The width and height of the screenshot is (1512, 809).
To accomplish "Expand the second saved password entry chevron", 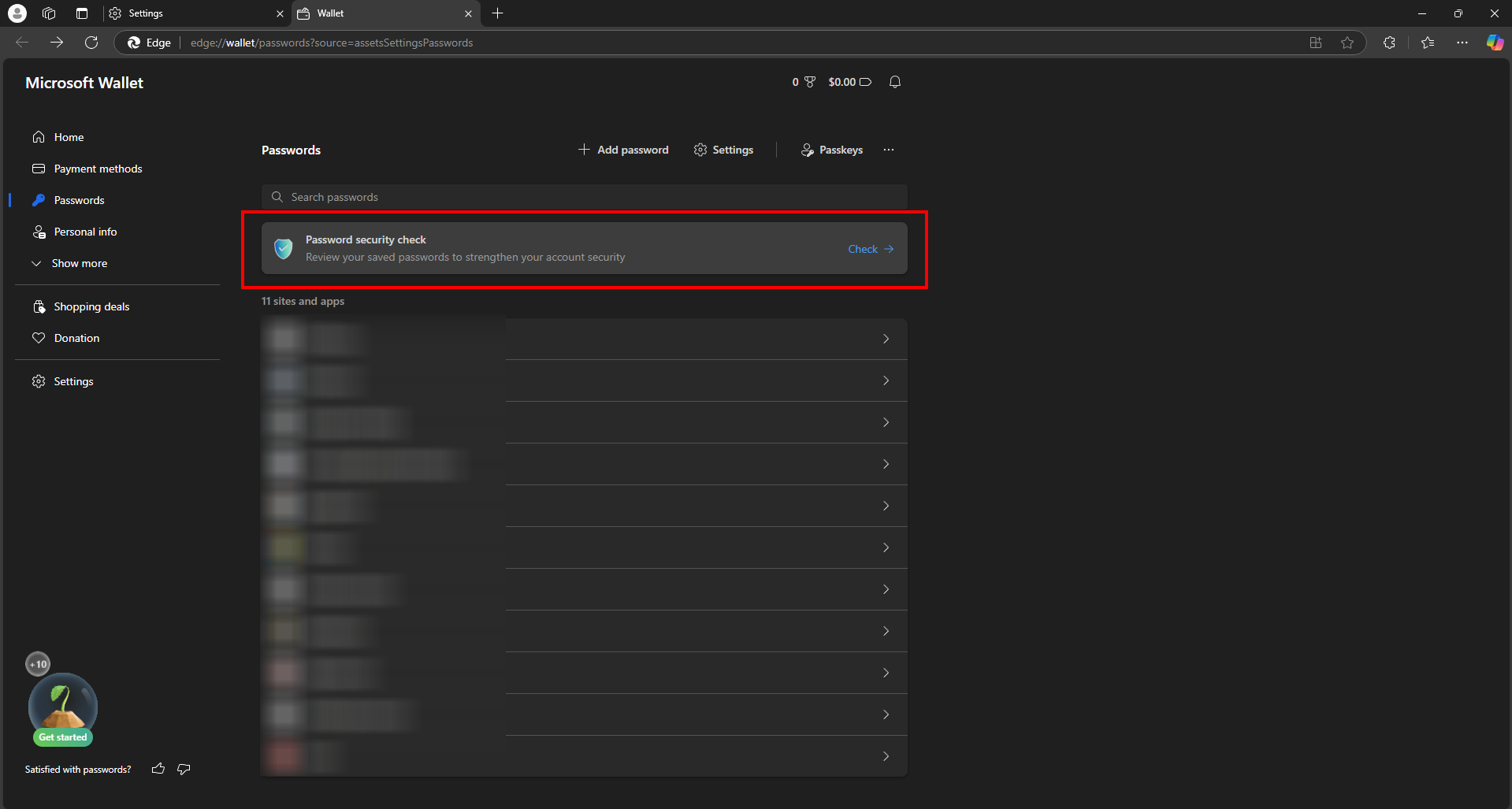I will (886, 380).
